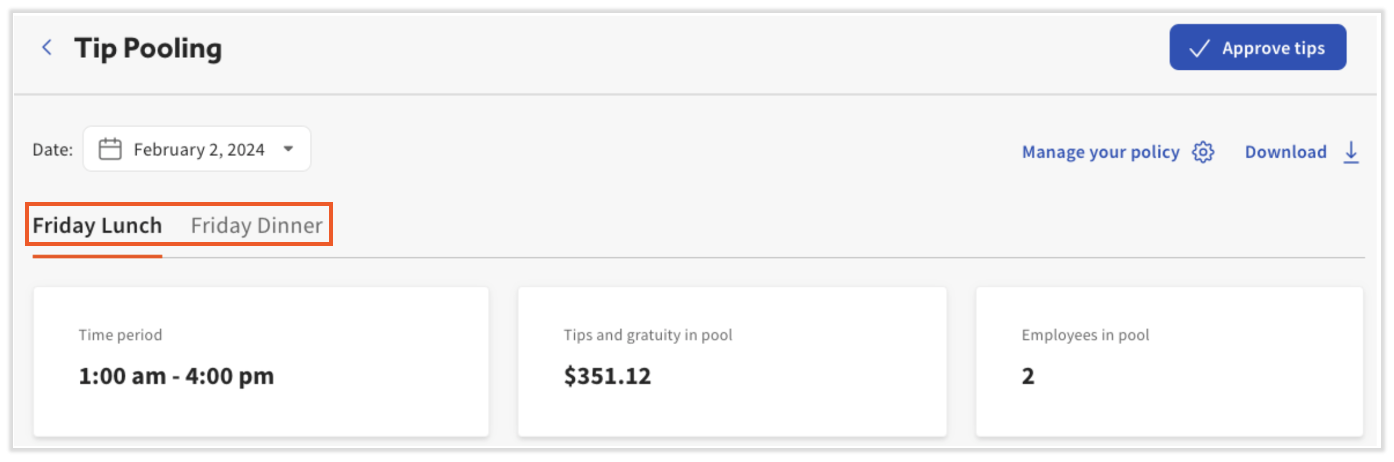
Task: Expand the date dropdown caret arrow
Action: click(288, 150)
